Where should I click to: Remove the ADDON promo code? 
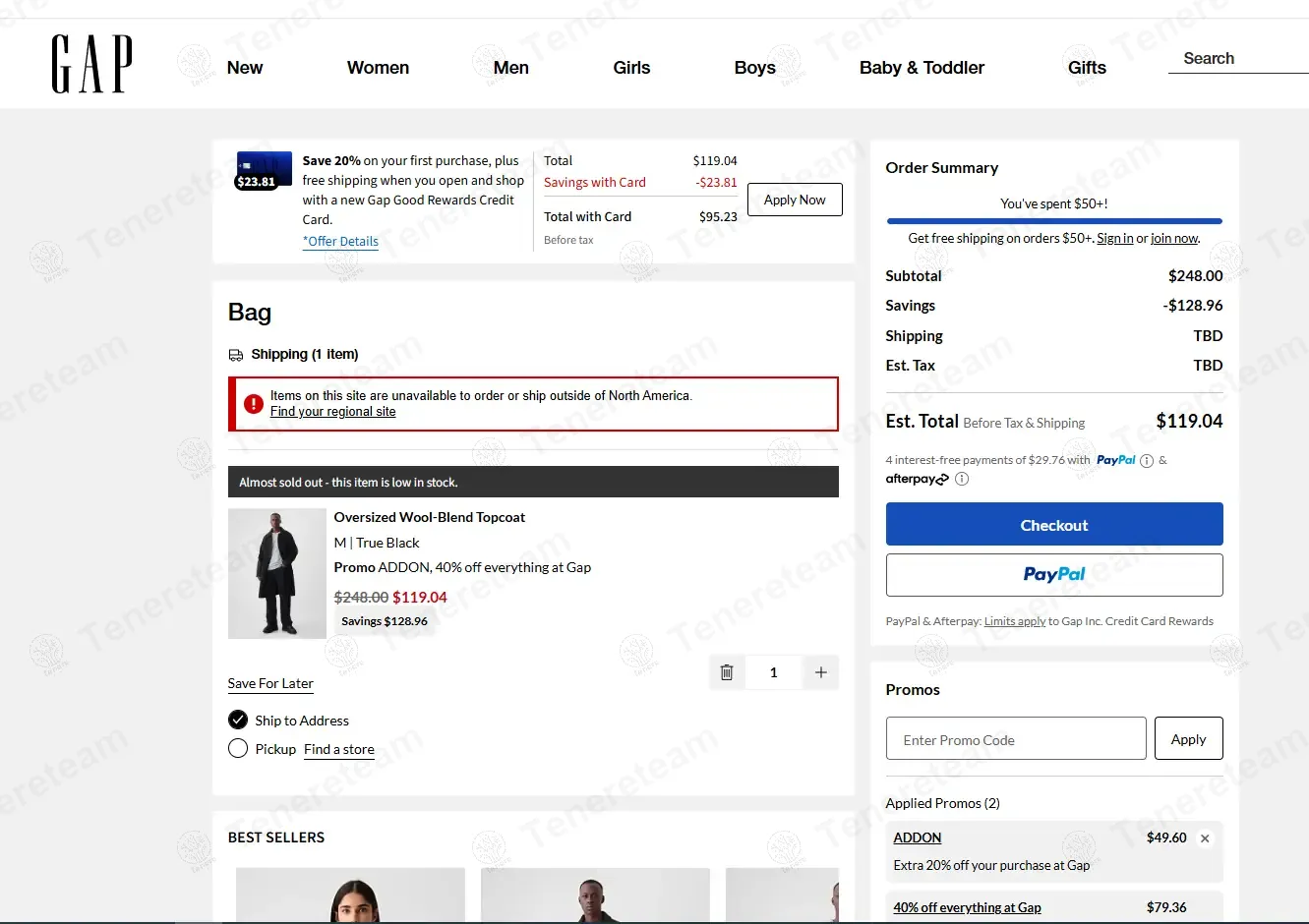point(1205,838)
